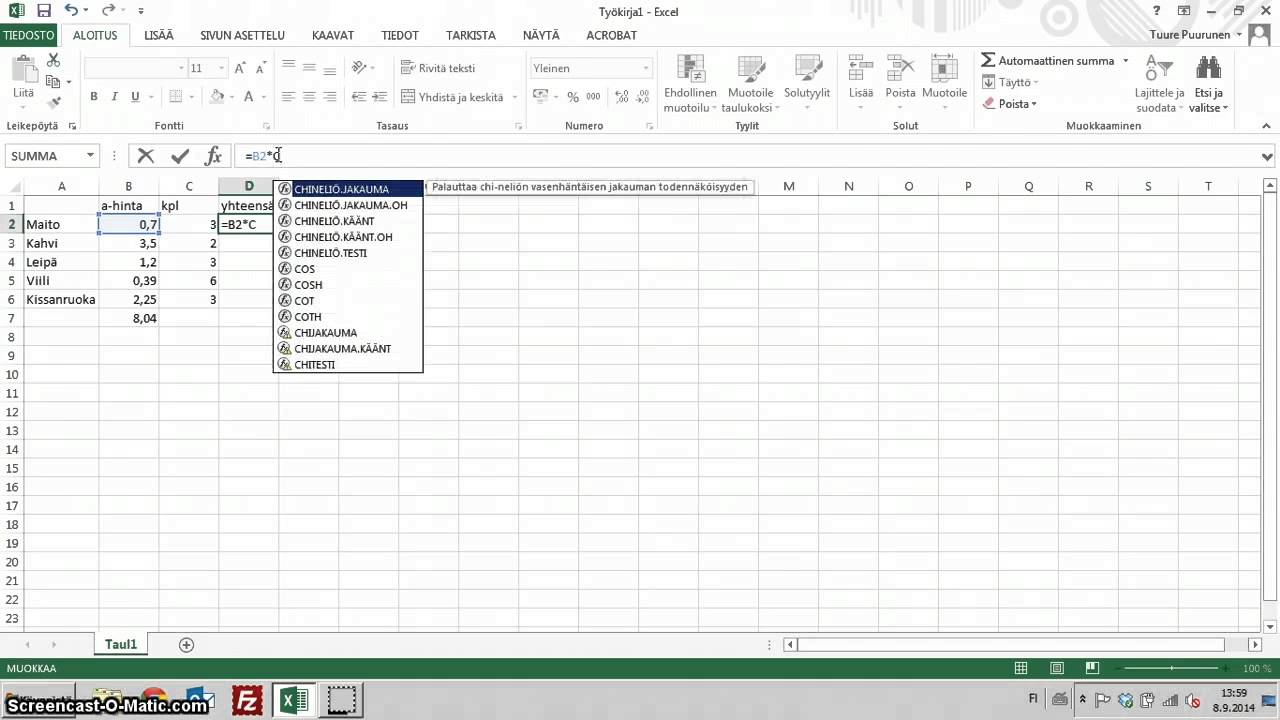Click the increase decimal icon
This screenshot has width=1280, height=720.
(x=621, y=97)
